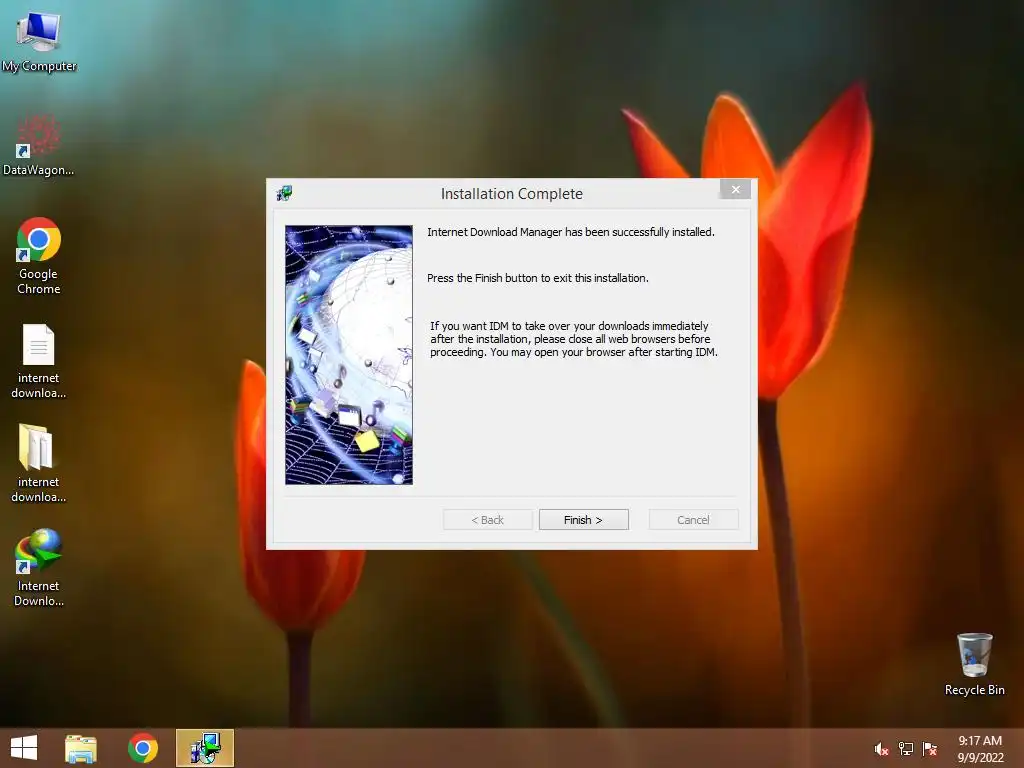Select the Recycle Bin icon
The width and height of the screenshot is (1024, 768).
click(x=974, y=664)
